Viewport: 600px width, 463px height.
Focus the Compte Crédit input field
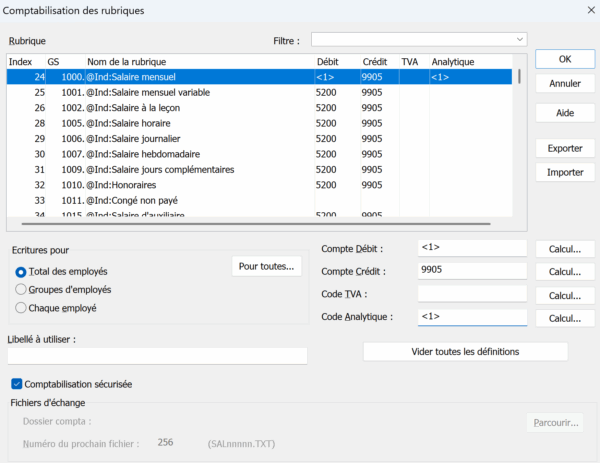tap(471, 271)
